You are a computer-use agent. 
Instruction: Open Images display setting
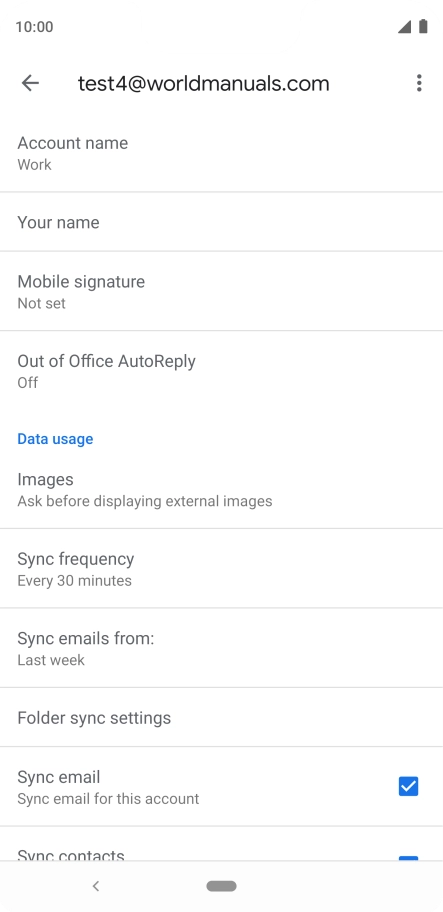pos(222,489)
